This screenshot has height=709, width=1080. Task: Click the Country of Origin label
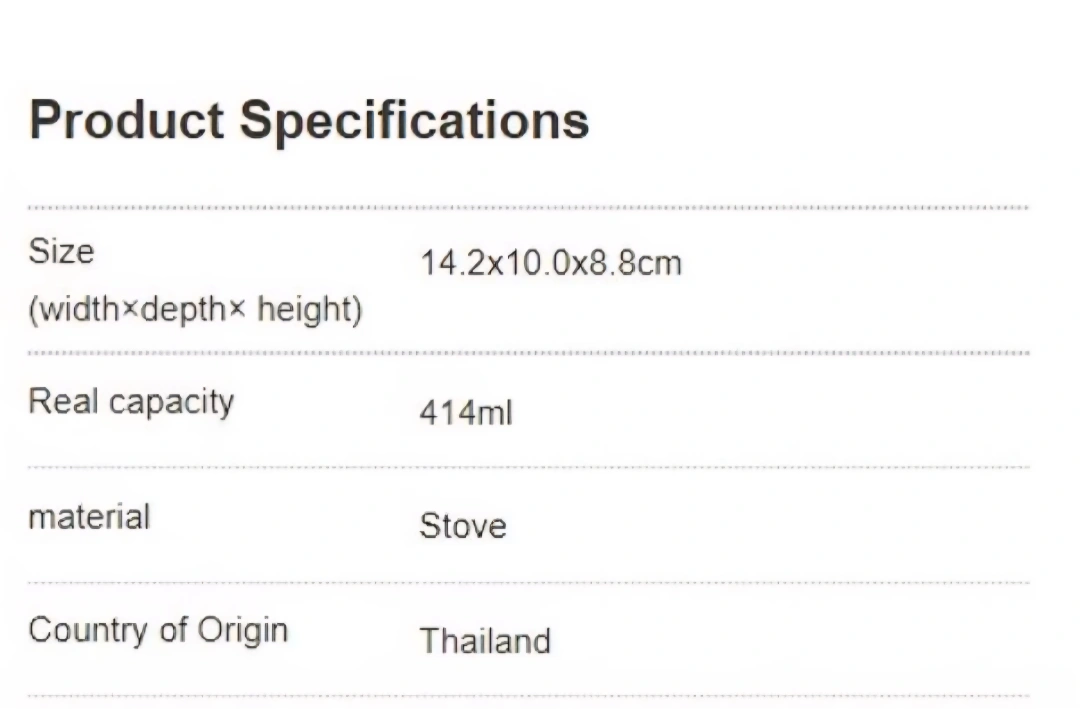coord(158,631)
